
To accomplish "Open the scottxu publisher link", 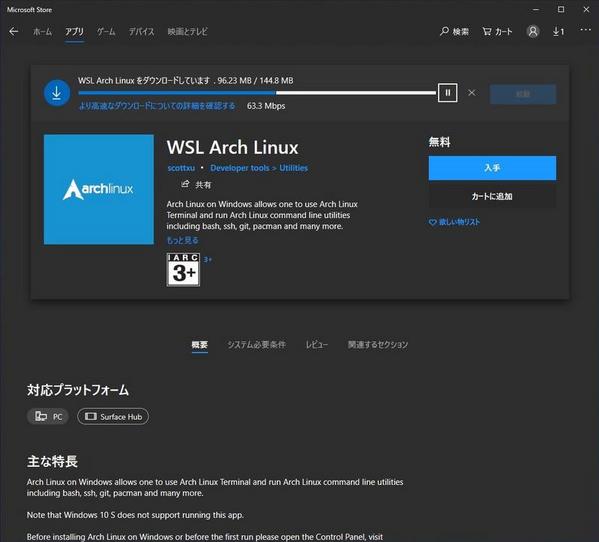I will pyautogui.click(x=181, y=168).
